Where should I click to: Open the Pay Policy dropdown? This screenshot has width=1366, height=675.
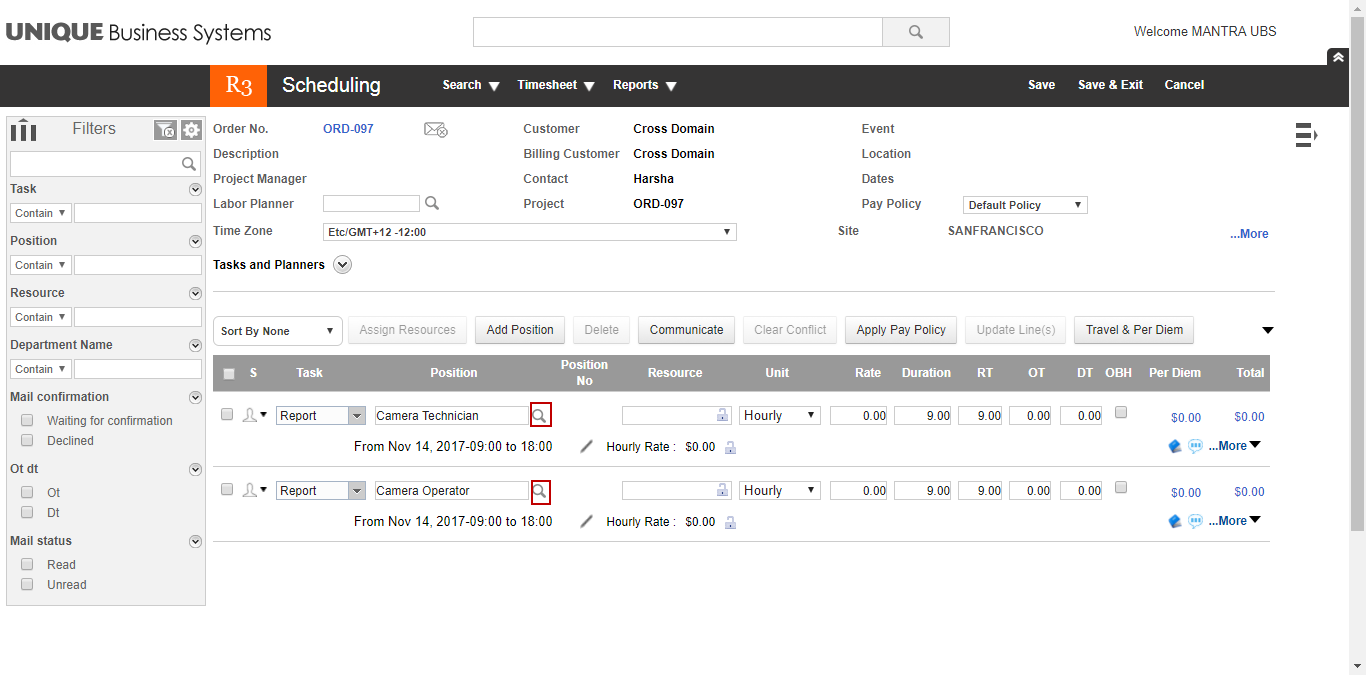tap(1024, 204)
